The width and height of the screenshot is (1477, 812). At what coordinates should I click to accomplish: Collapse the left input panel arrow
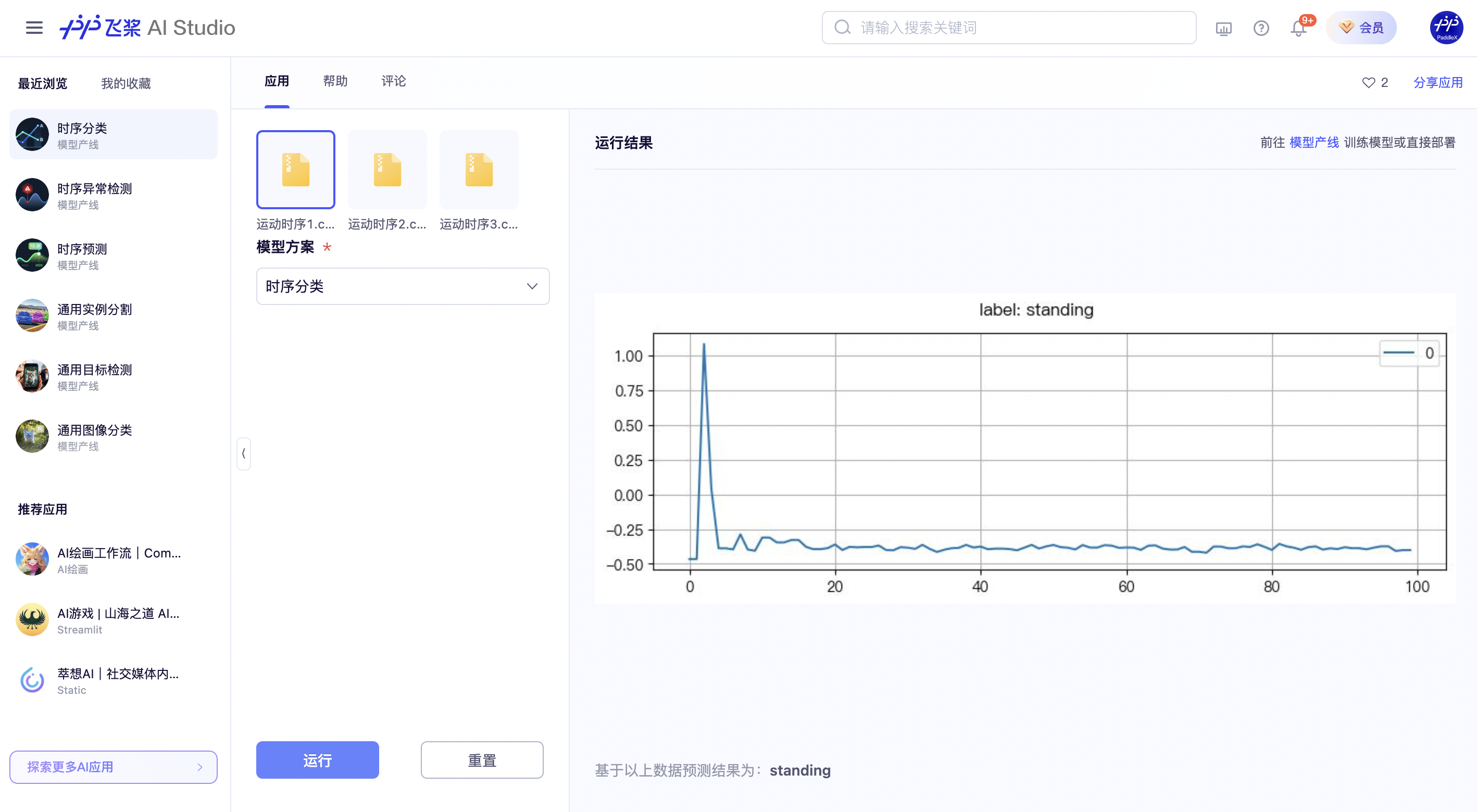coord(244,453)
